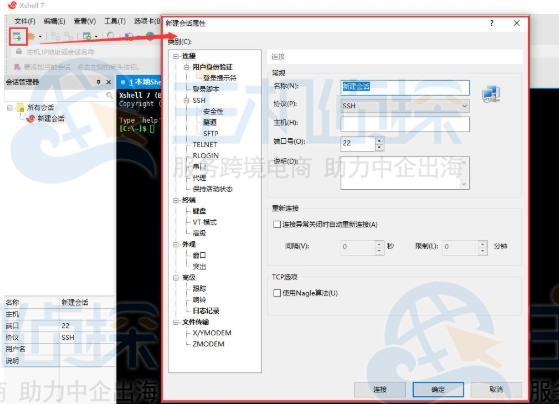Click the globe icon in the Xshell toolbar
The image size is (559, 404).
pos(150,36)
